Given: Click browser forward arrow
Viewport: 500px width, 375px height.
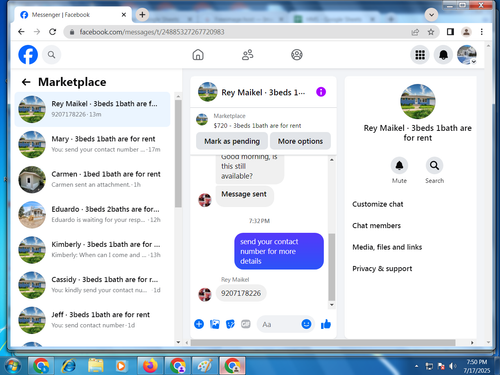Looking at the screenshot, I should [37, 32].
